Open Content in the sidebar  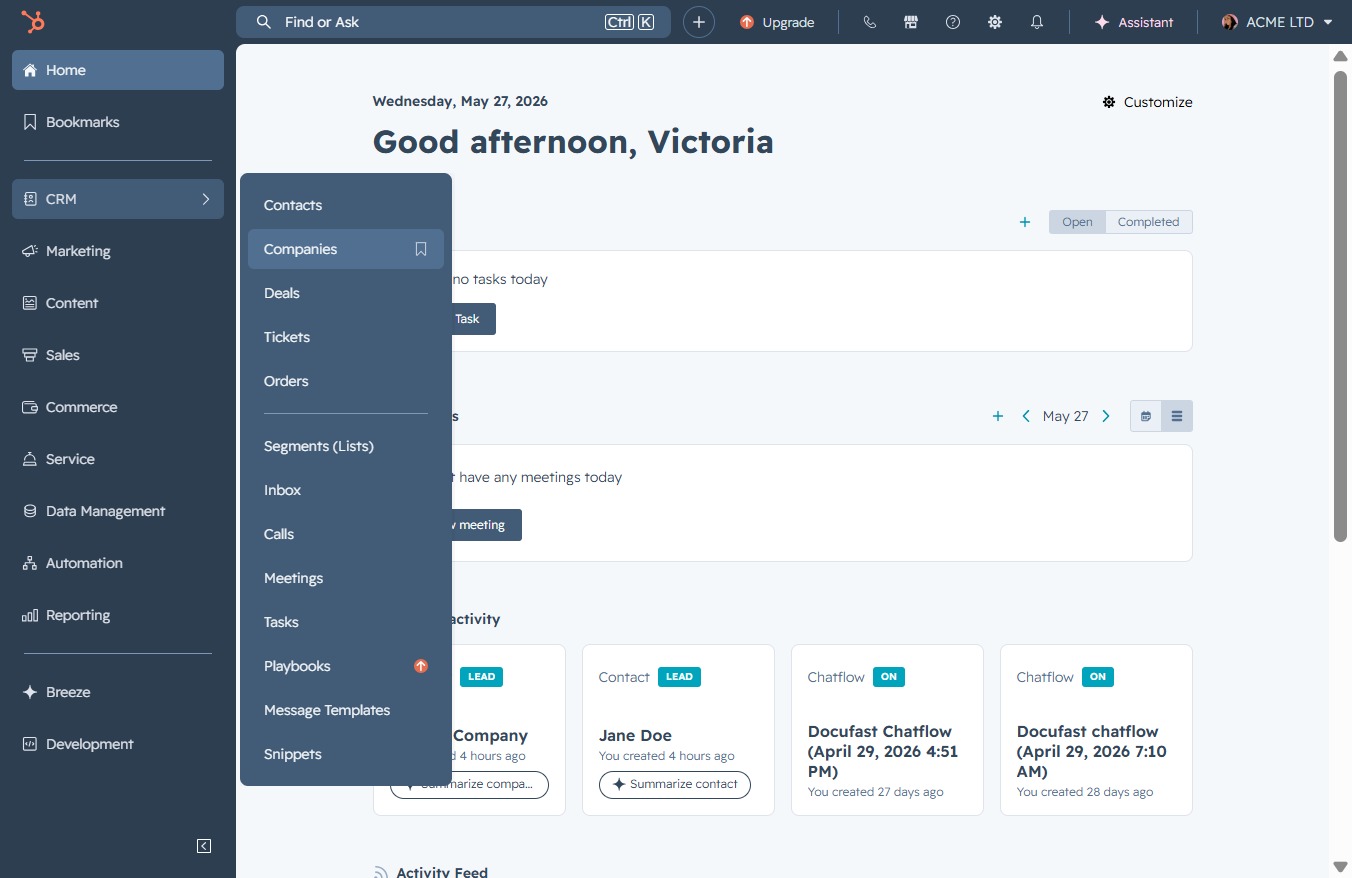[x=118, y=303]
